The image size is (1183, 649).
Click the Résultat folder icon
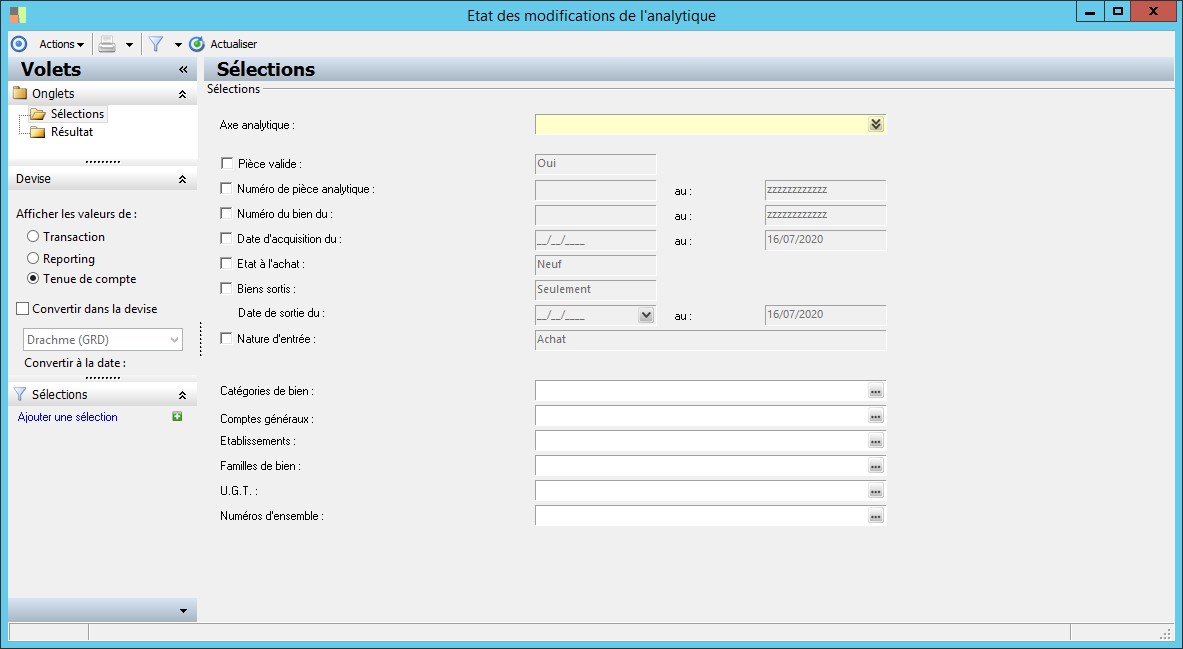38,132
